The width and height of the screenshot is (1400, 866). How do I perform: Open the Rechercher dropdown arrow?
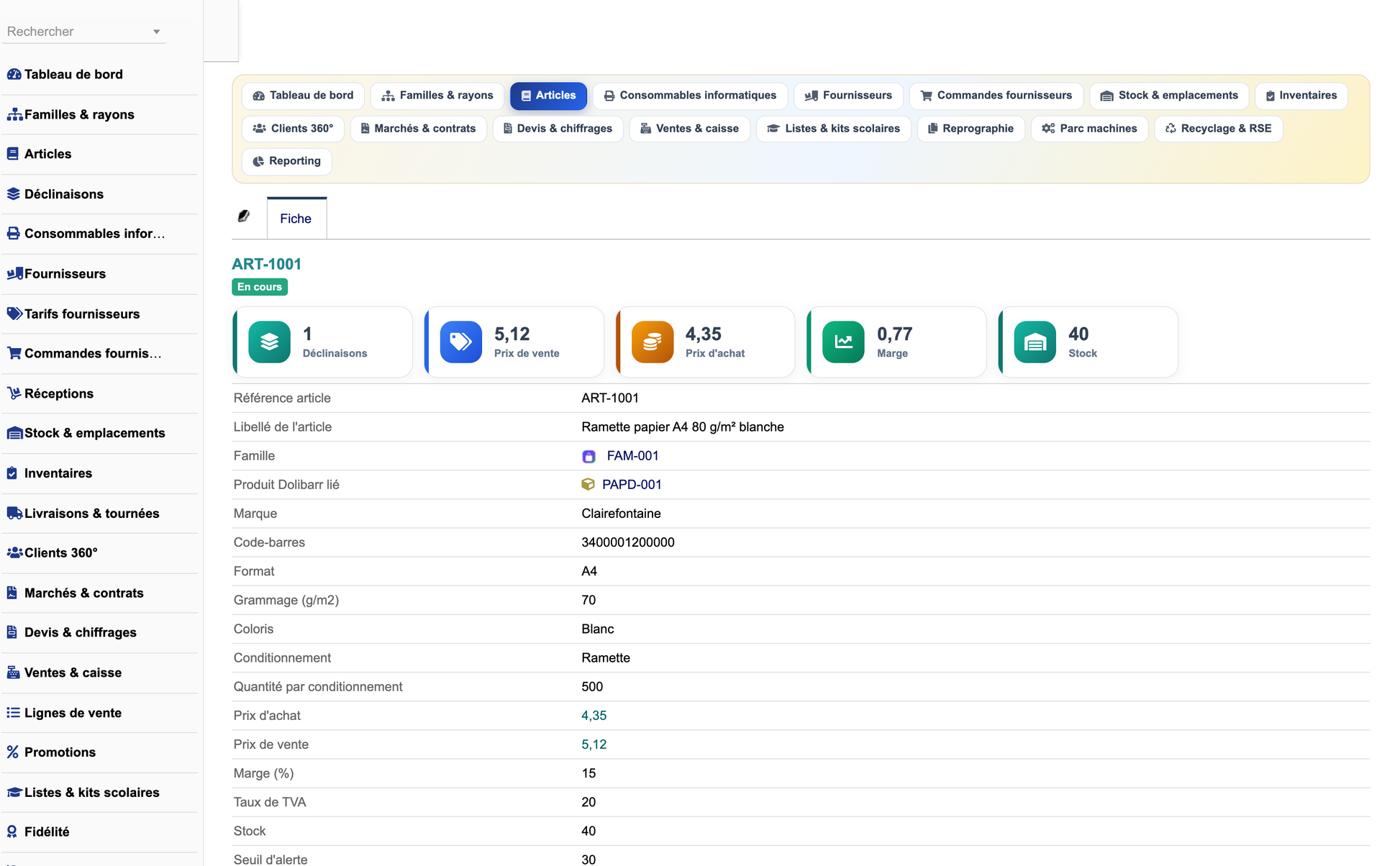(x=156, y=32)
